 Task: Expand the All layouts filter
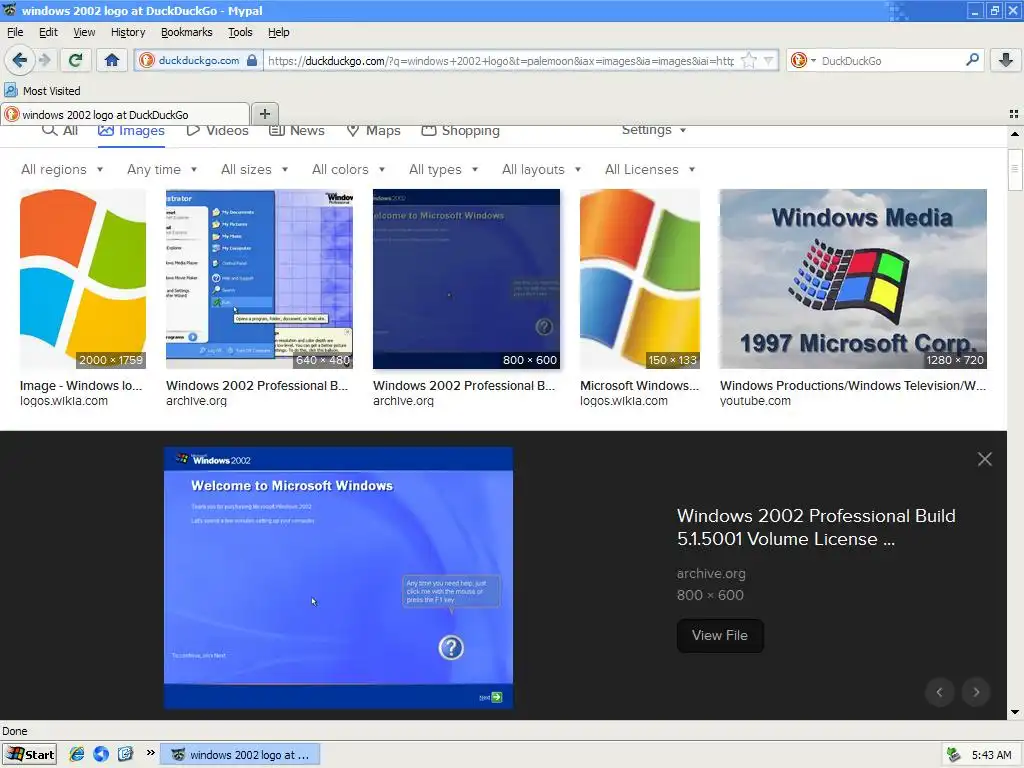541,169
